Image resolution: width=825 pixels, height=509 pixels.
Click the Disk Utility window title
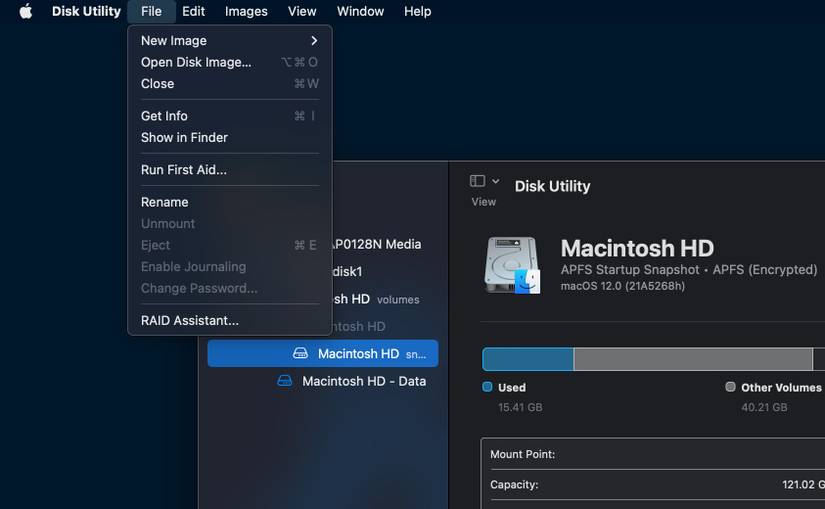552,186
